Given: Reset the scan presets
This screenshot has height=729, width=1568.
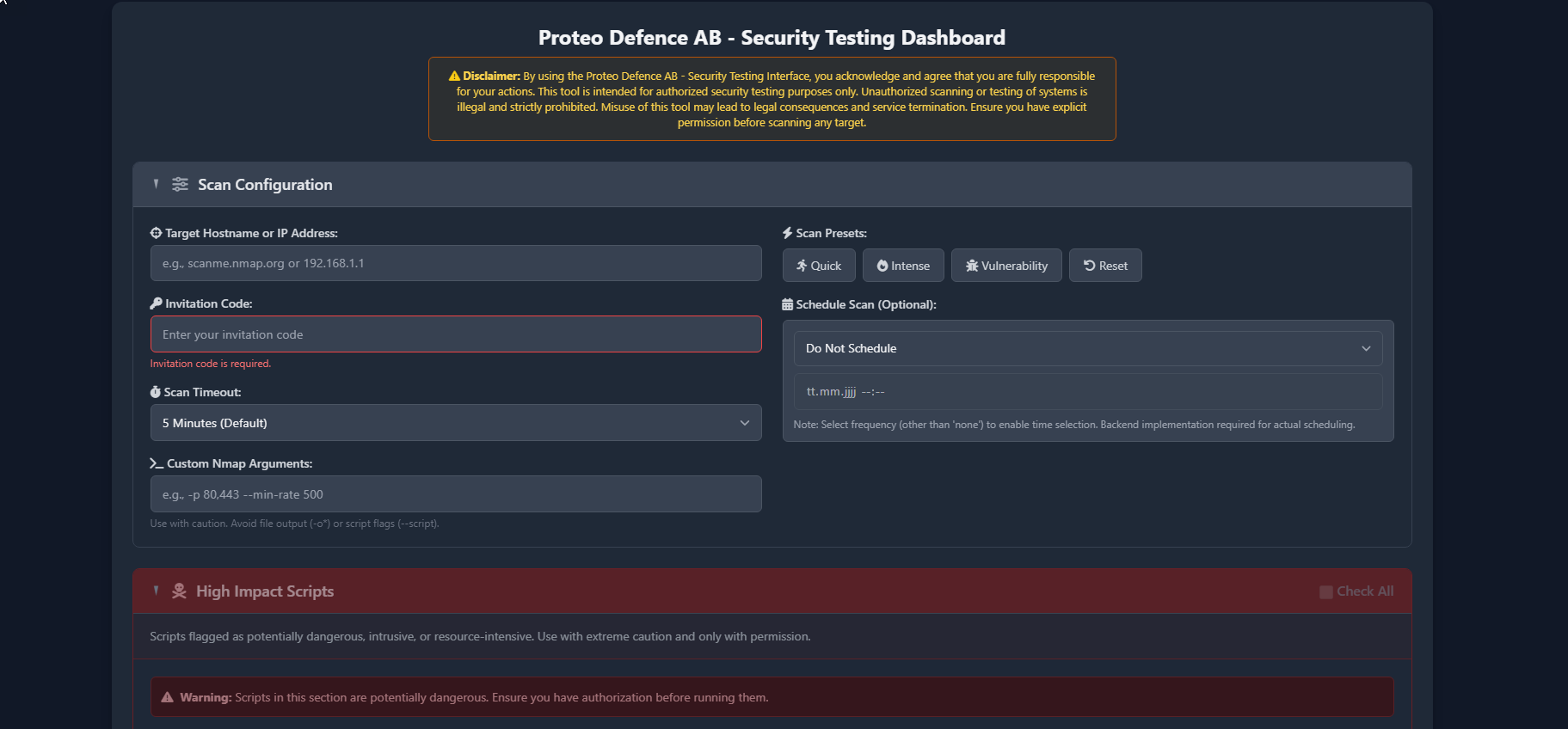Looking at the screenshot, I should tap(1105, 266).
